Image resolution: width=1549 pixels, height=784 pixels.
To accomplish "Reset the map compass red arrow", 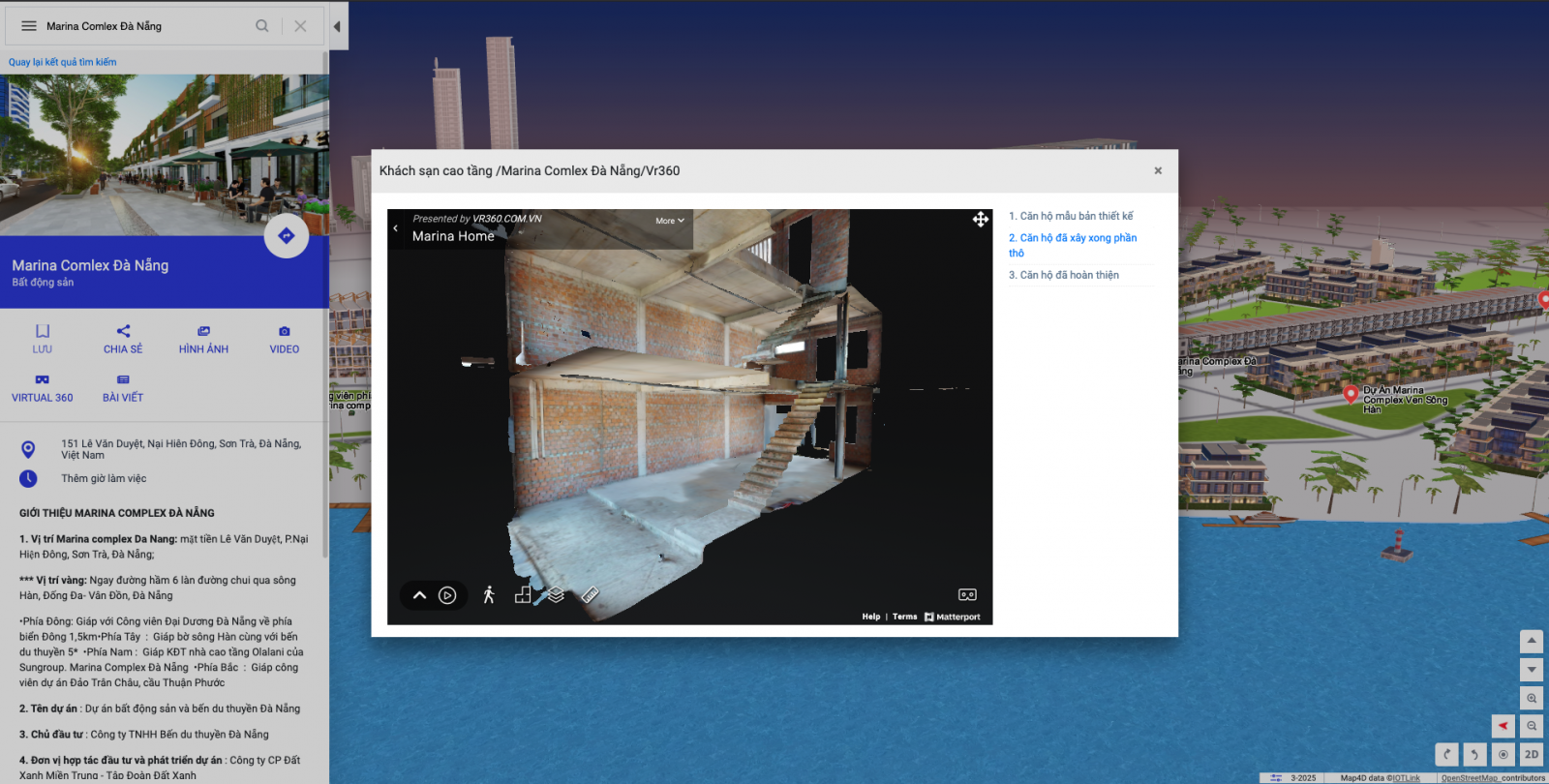I will click(x=1503, y=726).
